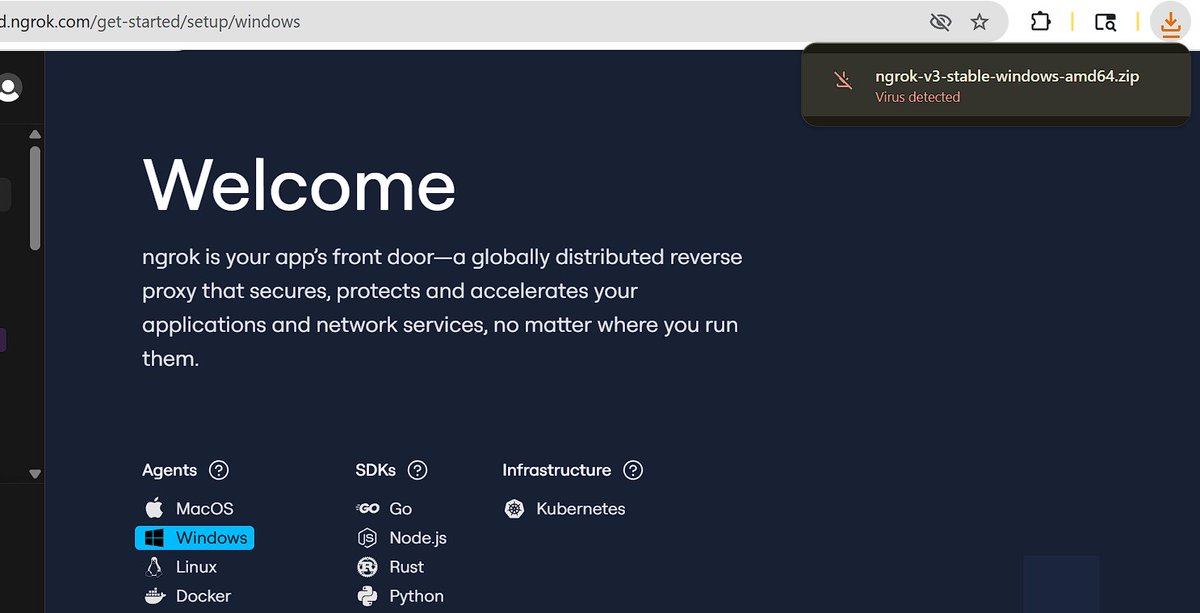Viewport: 1200px width, 613px height.
Task: Bookmark this page with the star icon
Action: pyautogui.click(x=980, y=21)
